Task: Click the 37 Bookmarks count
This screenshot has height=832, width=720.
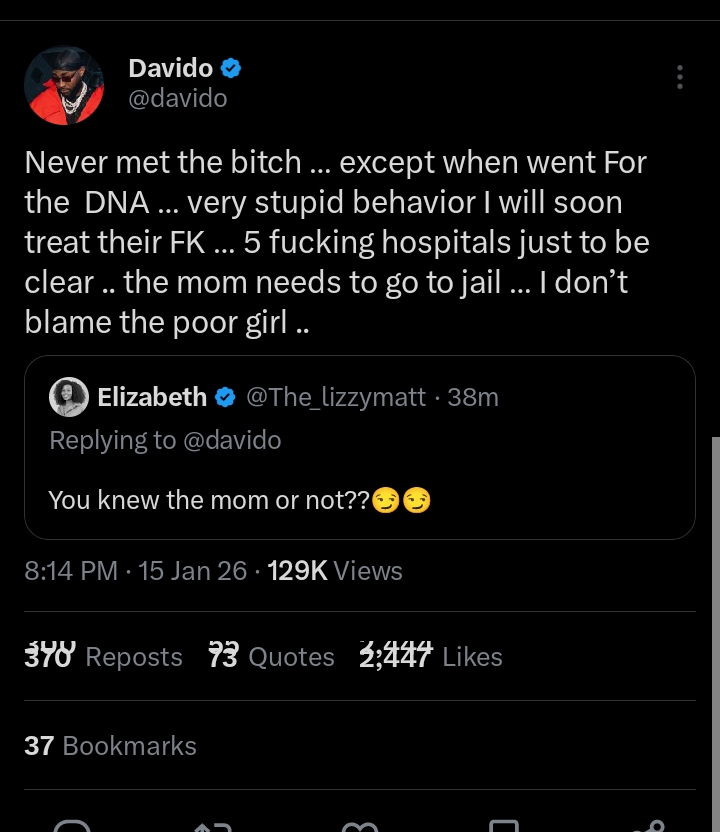Action: pos(110,745)
